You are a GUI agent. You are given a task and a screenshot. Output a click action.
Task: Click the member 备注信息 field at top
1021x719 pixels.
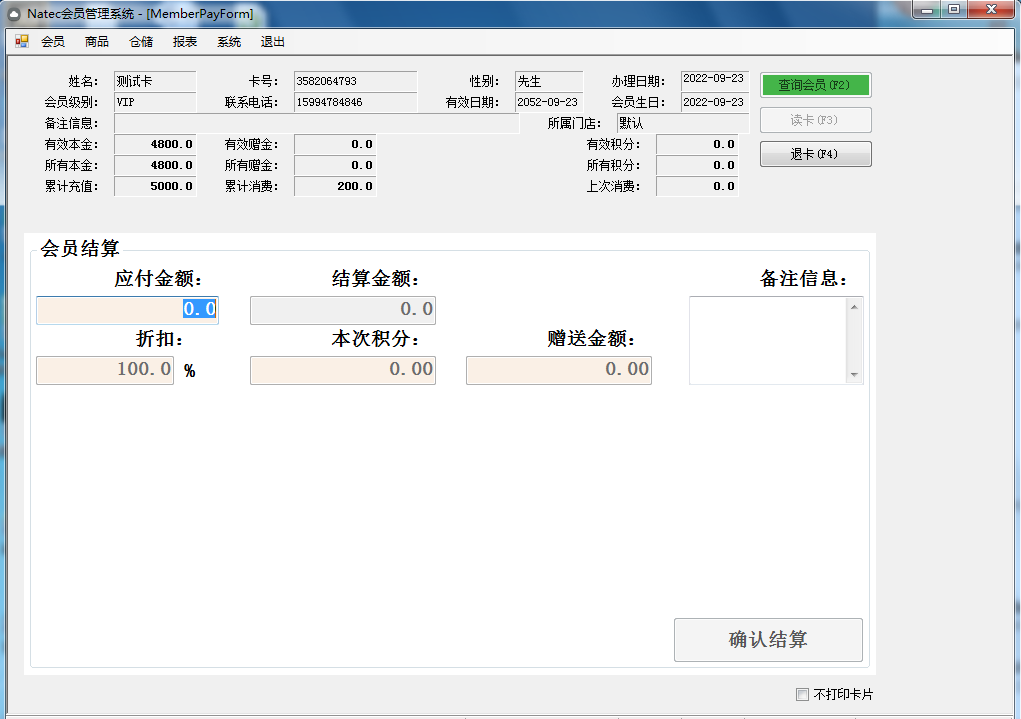[317, 123]
